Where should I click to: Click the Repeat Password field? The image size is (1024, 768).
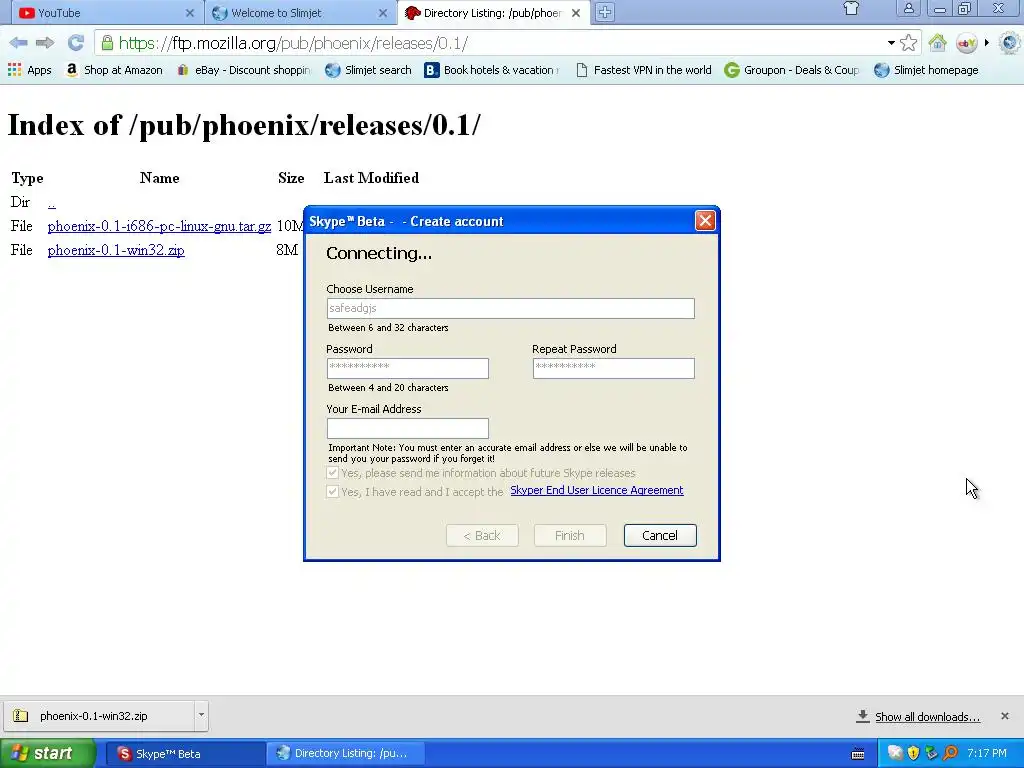613,368
